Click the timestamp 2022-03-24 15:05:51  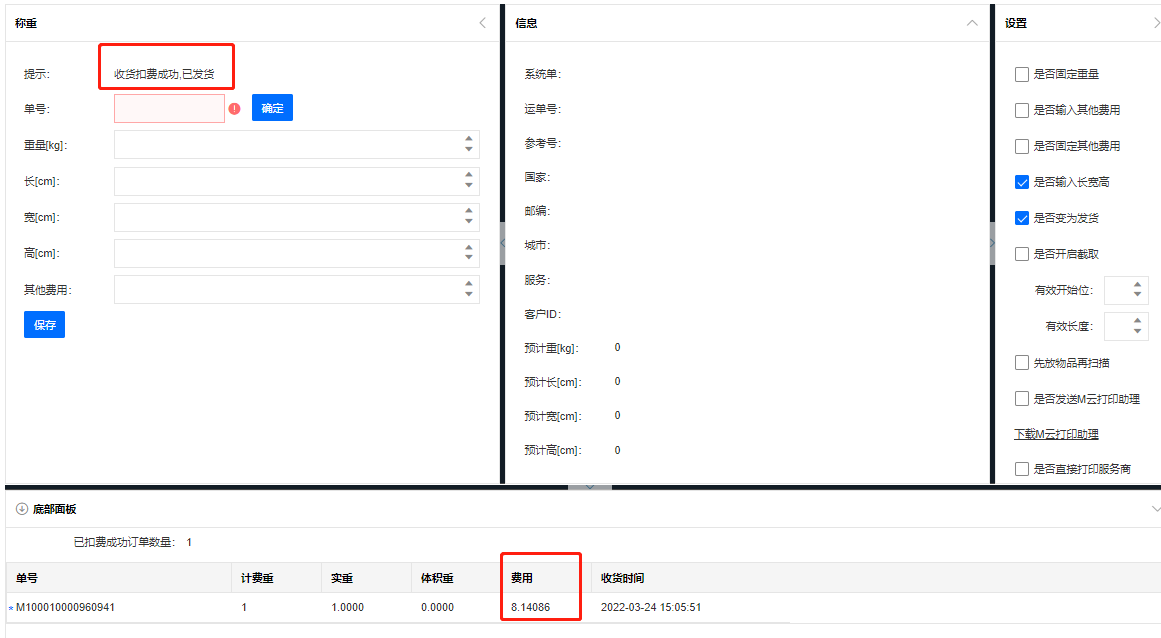651,607
